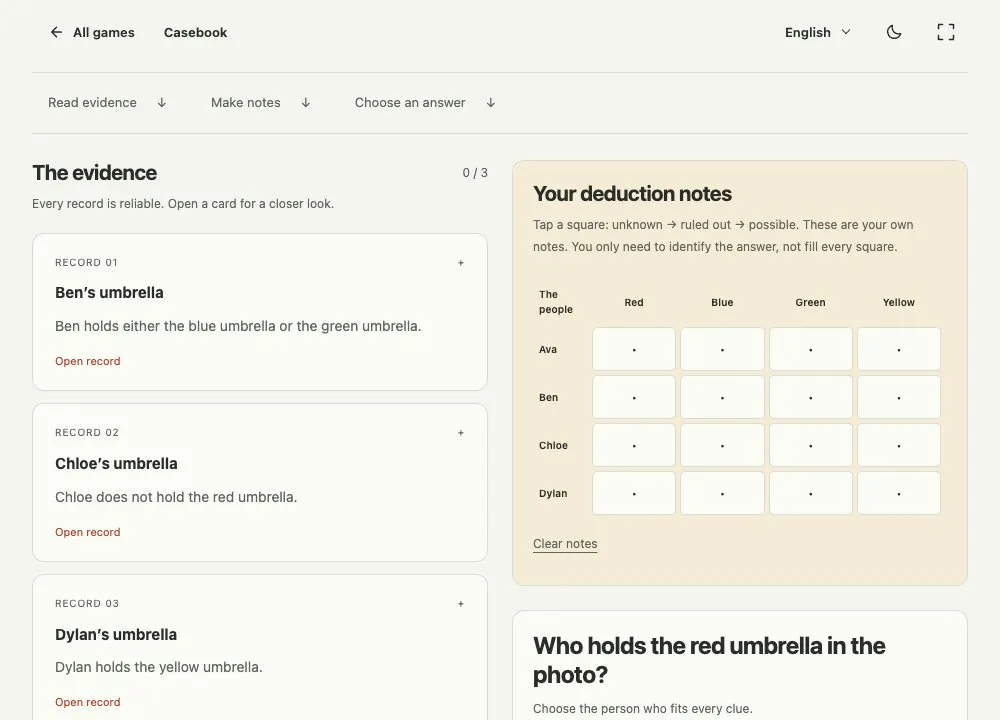Screen dimensions: 1000x720
Task: Toggle the Chloe Green square
Action: (x=811, y=445)
